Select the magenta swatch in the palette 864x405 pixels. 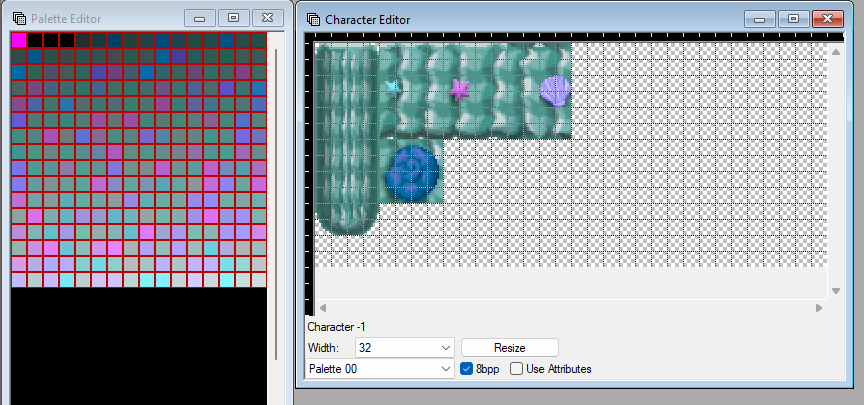[x=19, y=40]
